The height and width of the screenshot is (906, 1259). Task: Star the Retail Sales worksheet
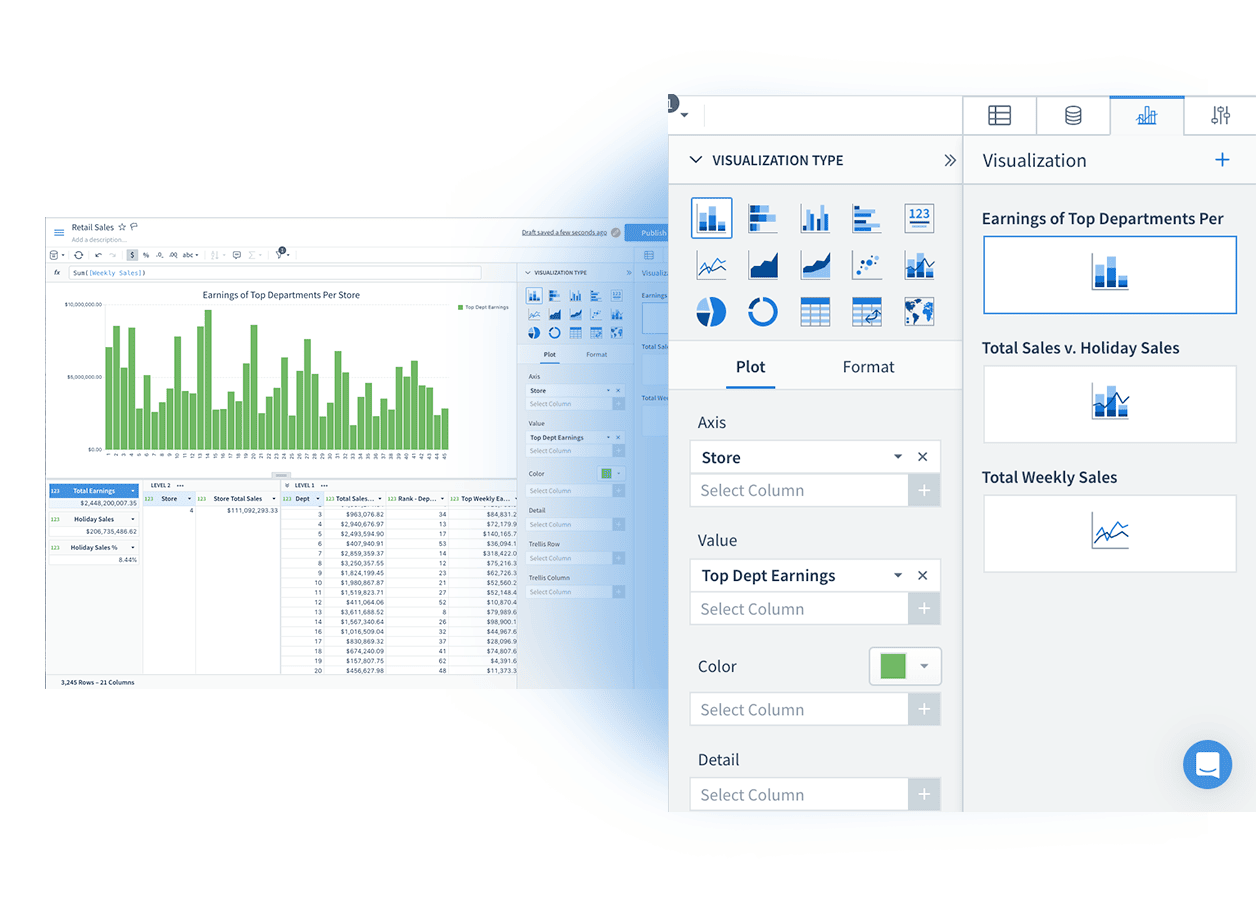pos(122,227)
